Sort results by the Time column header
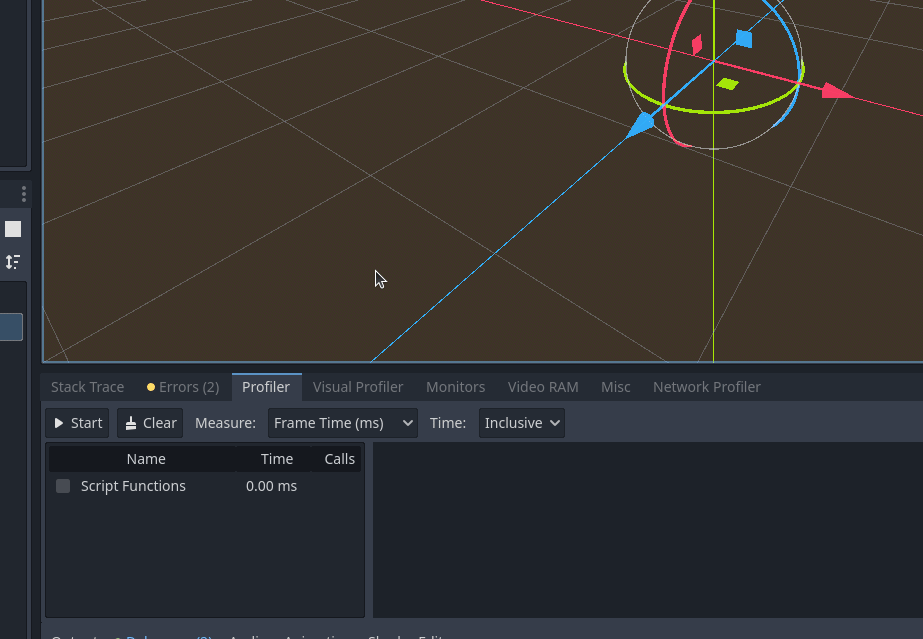This screenshot has width=923, height=639. pyautogui.click(x=277, y=458)
